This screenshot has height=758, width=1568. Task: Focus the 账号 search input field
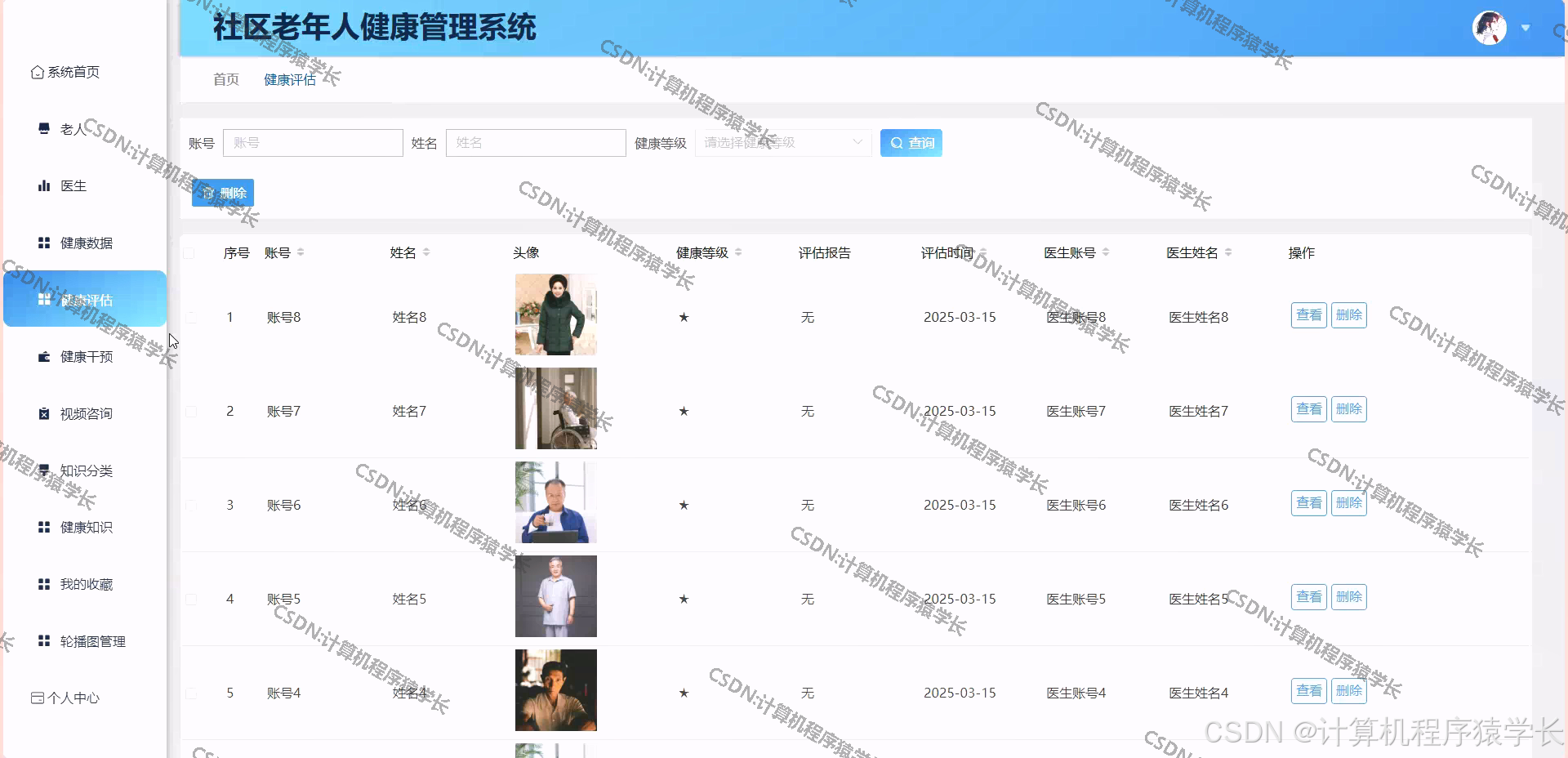(x=313, y=143)
